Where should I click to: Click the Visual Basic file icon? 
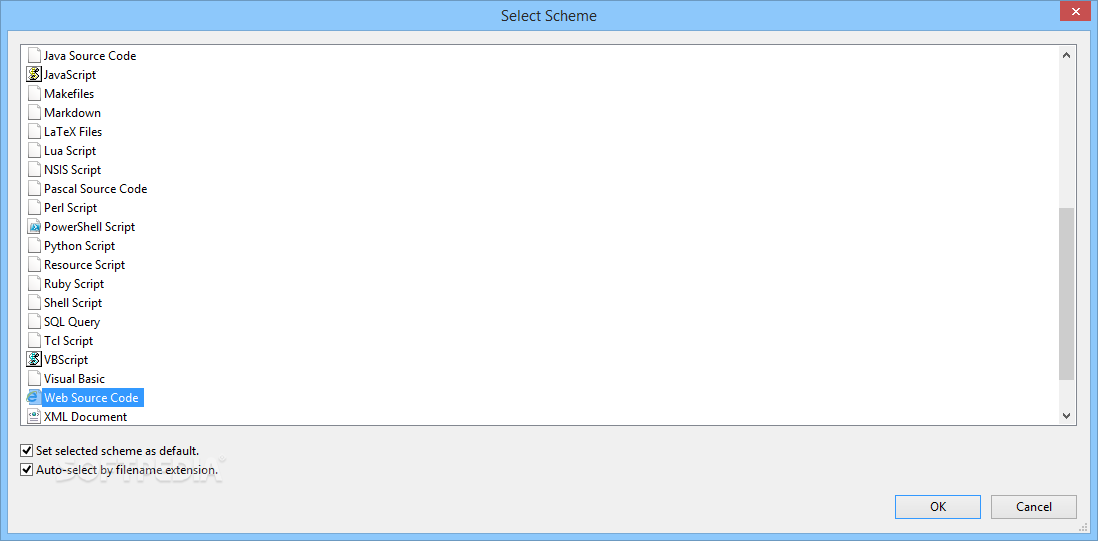coord(34,378)
